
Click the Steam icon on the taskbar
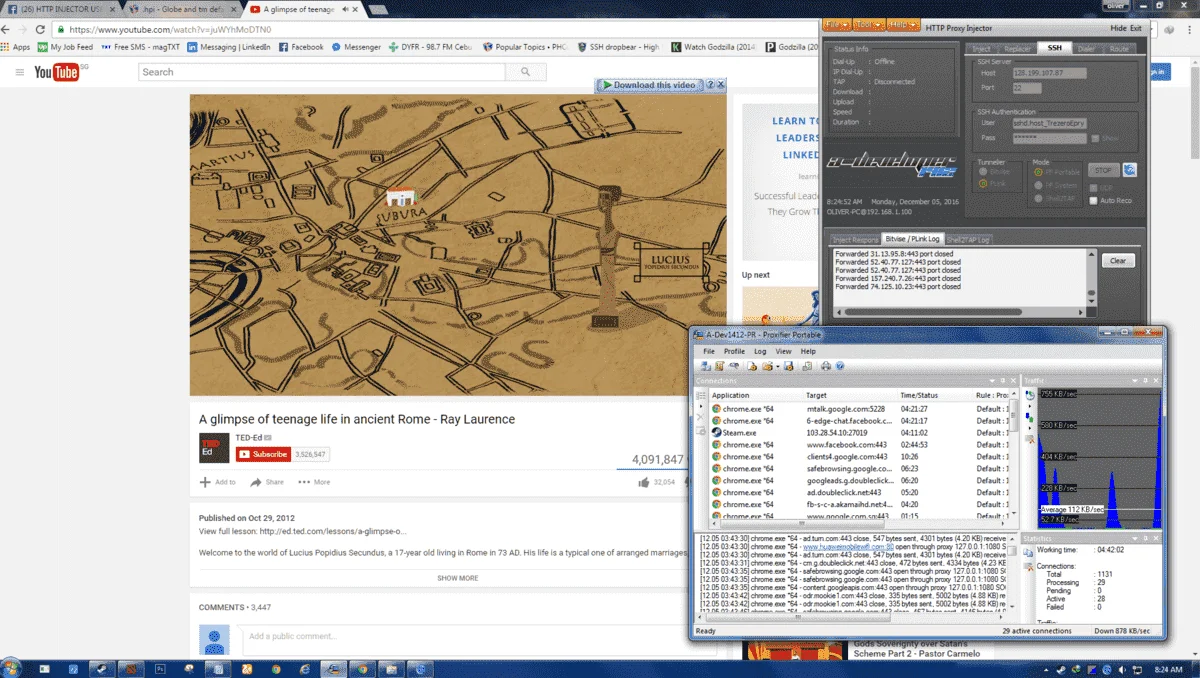click(x=102, y=668)
